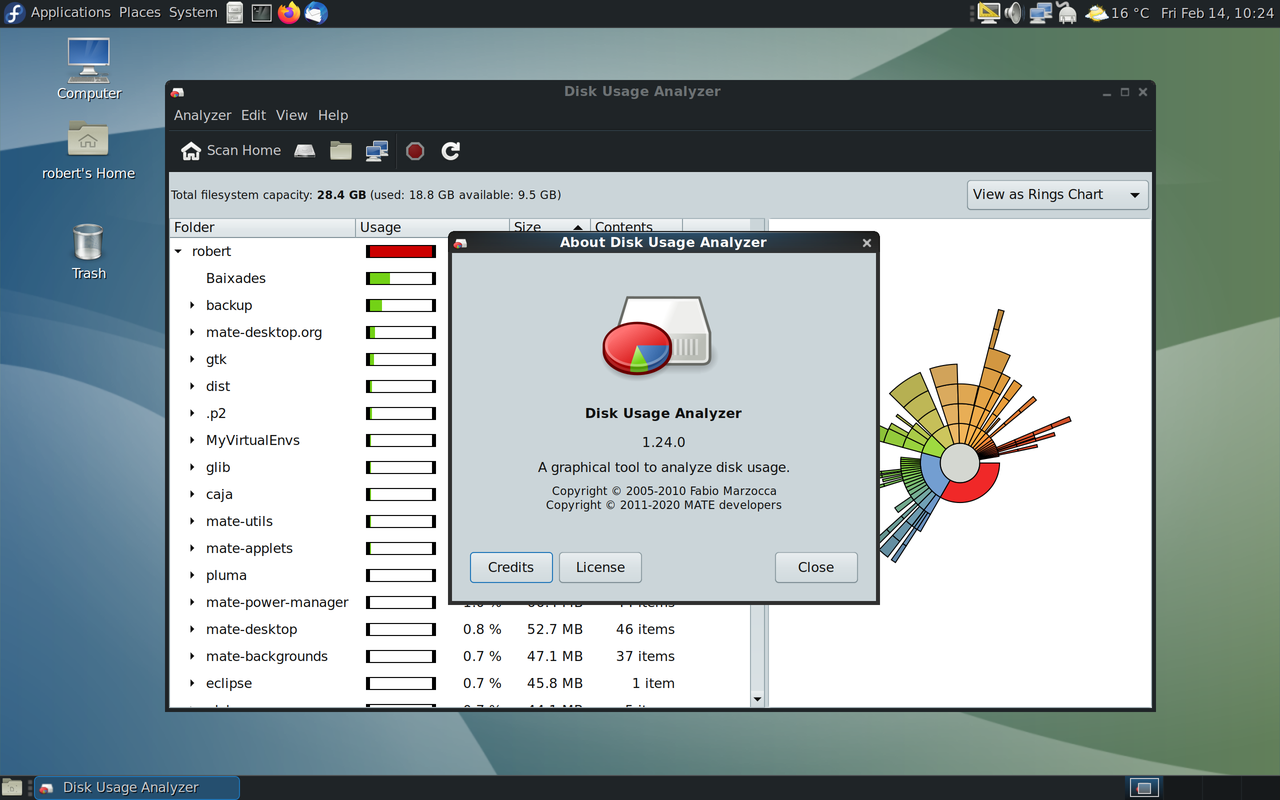This screenshot has height=800, width=1280.
Task: Expand the mate-utils folder
Action: coord(193,522)
